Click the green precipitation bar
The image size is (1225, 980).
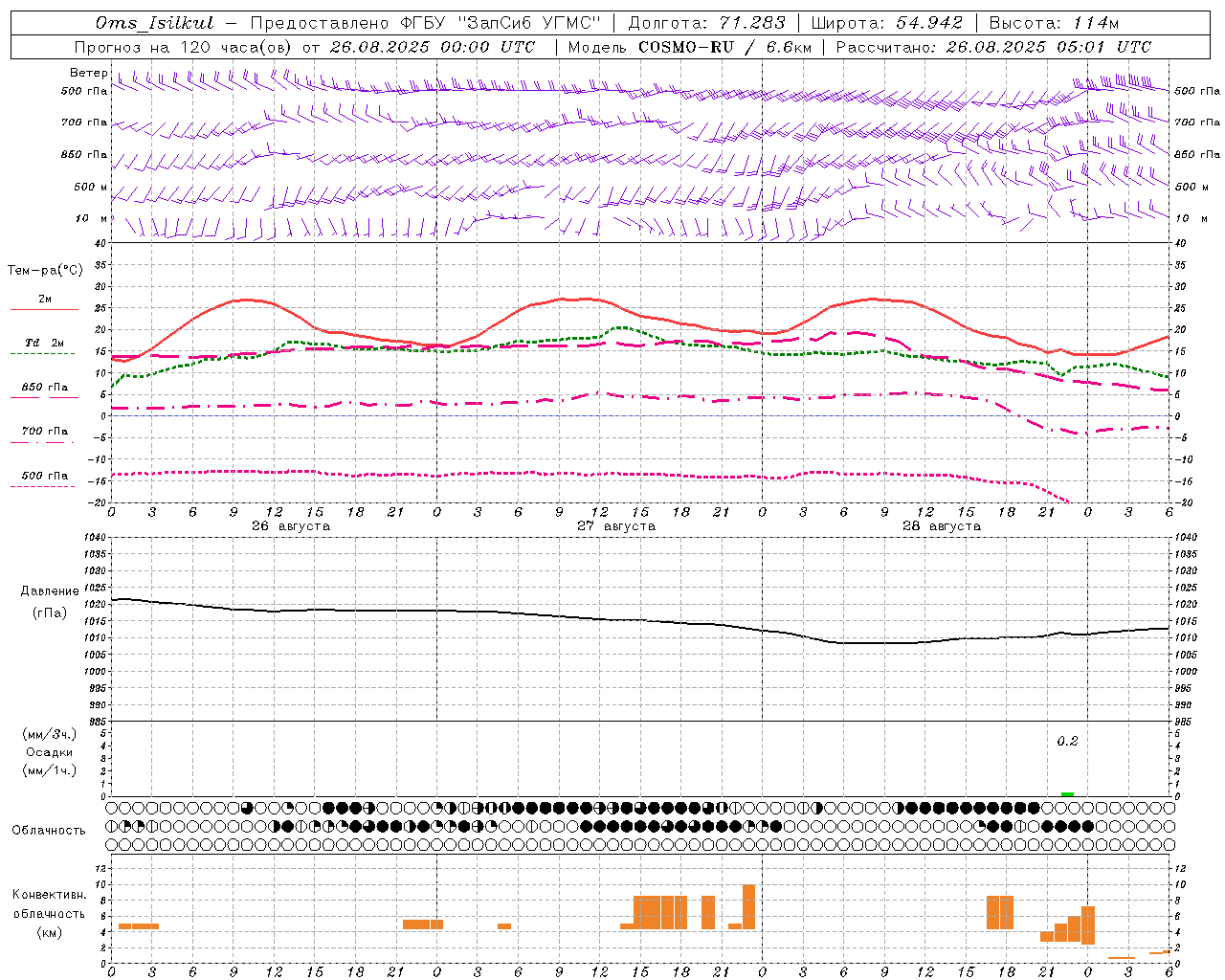[1067, 794]
